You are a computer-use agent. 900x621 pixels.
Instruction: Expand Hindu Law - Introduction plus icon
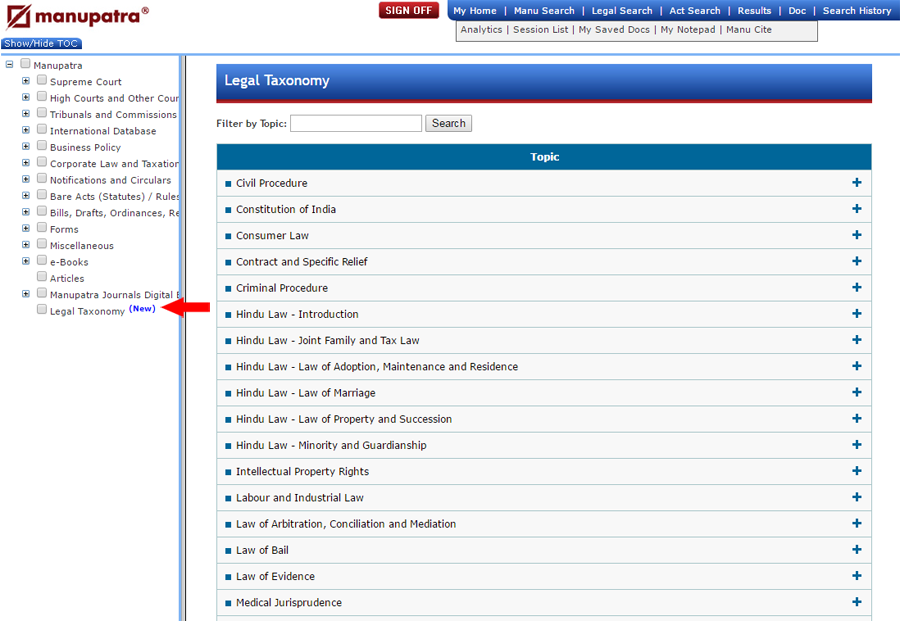[x=856, y=314]
